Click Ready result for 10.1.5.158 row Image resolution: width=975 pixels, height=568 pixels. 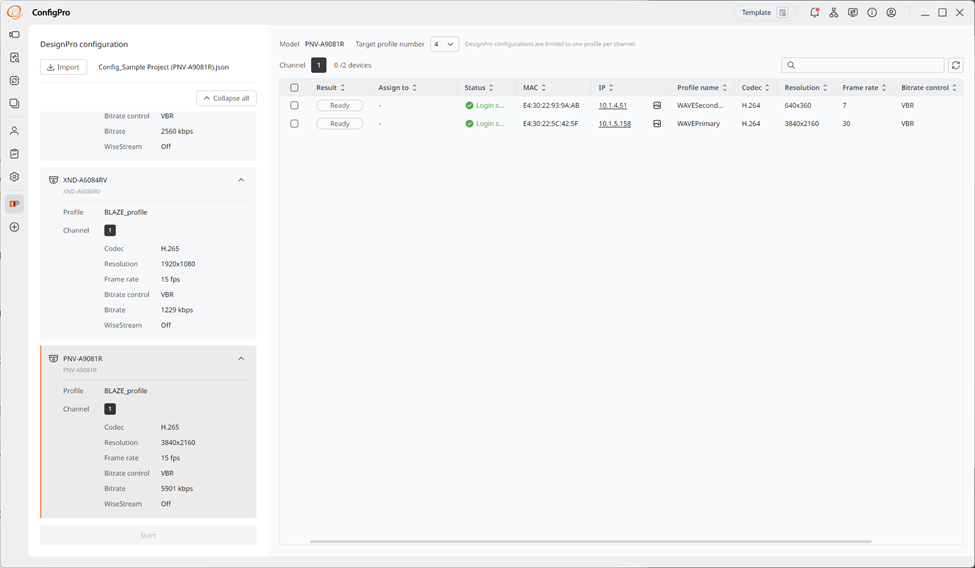pyautogui.click(x=340, y=124)
